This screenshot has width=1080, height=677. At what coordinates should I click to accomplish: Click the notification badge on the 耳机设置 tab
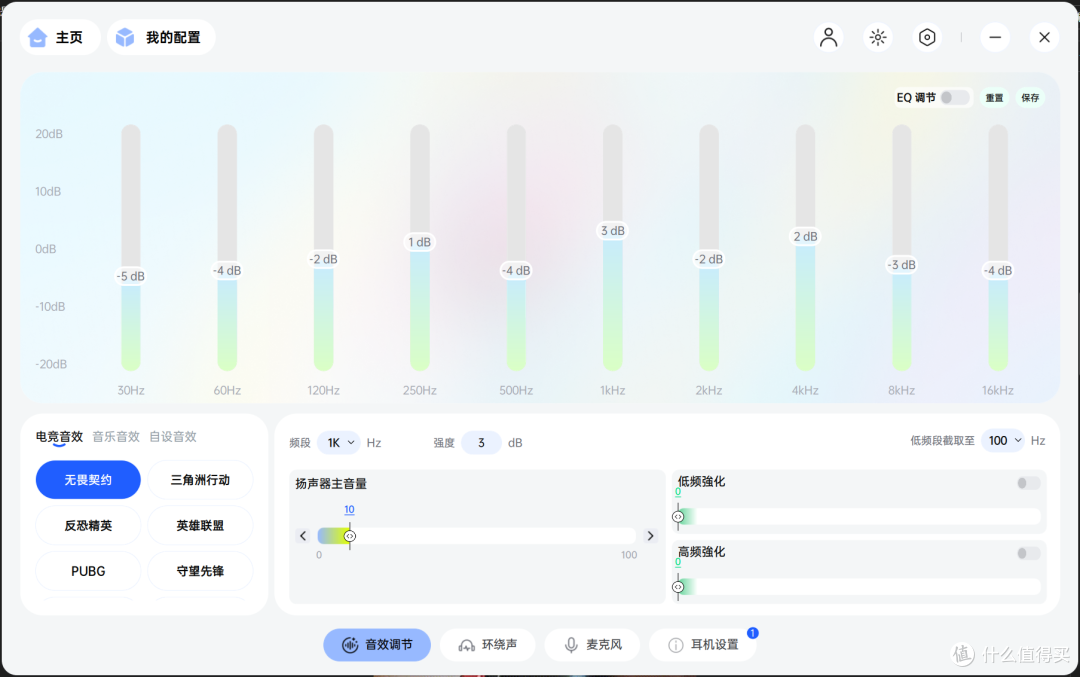pyautogui.click(x=752, y=632)
